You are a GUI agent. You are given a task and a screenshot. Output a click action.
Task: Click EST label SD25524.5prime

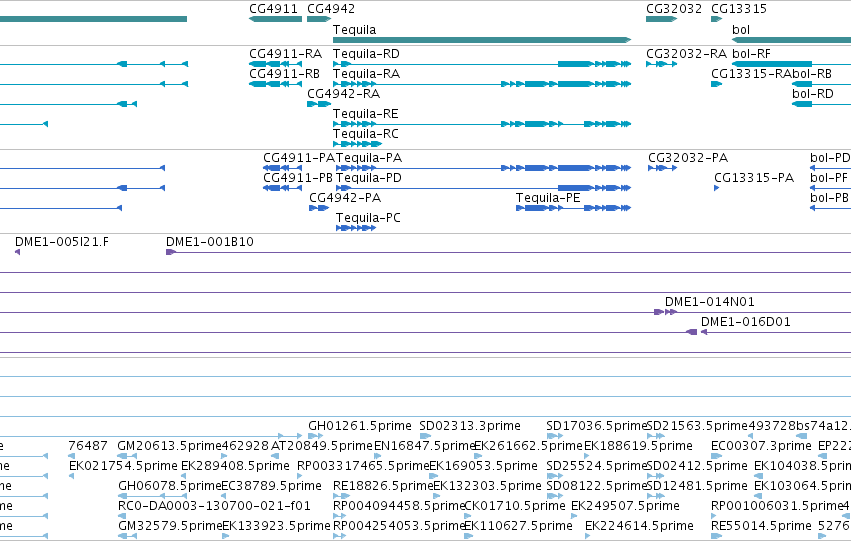pos(597,466)
